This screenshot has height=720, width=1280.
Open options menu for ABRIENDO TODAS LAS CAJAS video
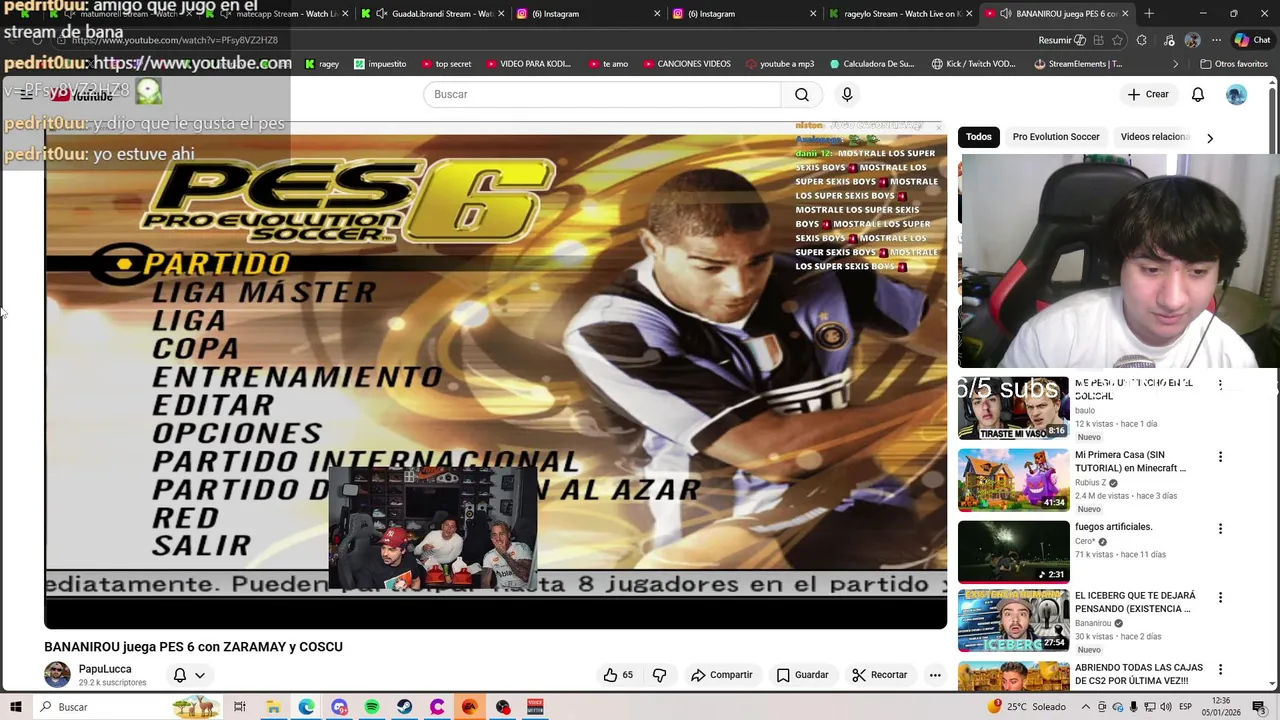point(1220,669)
